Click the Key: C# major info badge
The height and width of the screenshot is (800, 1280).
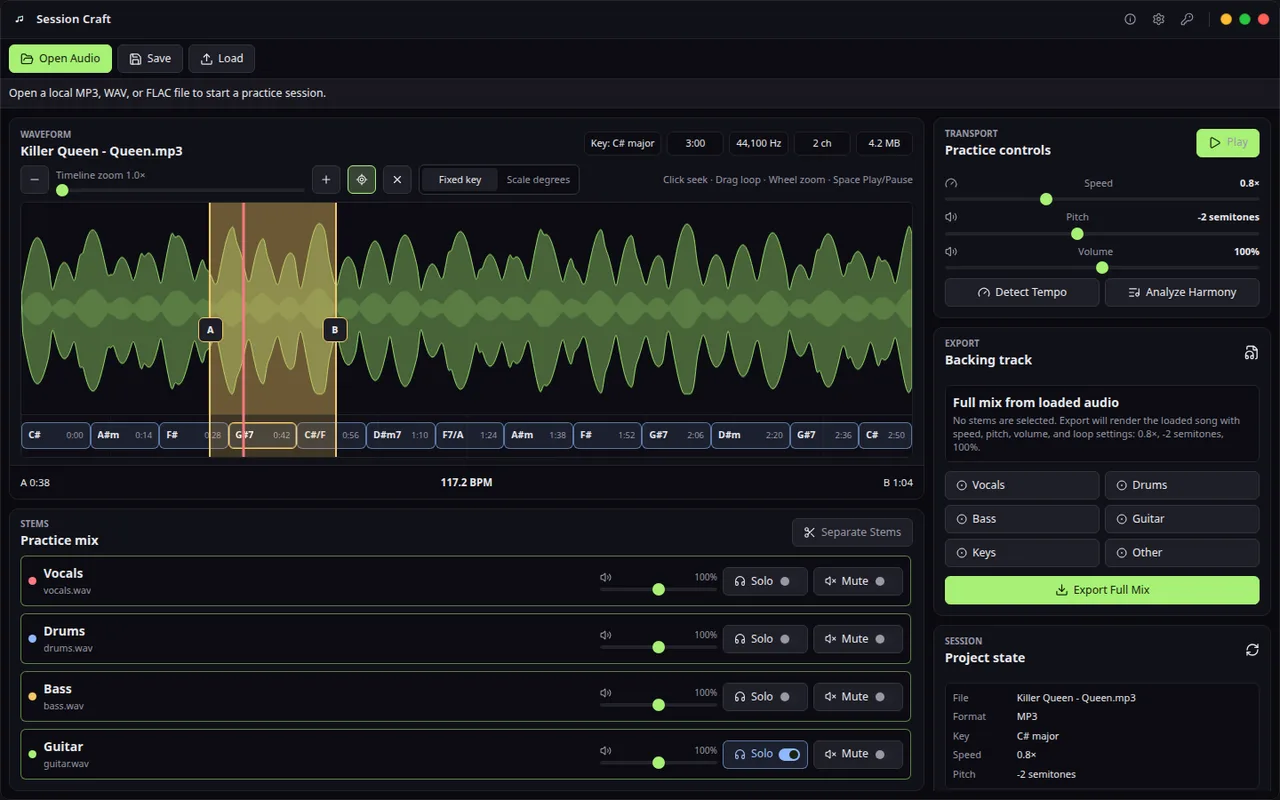click(622, 143)
